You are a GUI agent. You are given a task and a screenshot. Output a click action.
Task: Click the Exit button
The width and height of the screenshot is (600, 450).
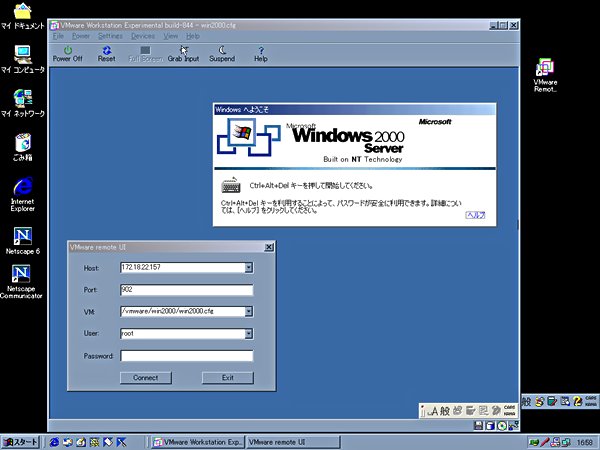tap(228, 378)
